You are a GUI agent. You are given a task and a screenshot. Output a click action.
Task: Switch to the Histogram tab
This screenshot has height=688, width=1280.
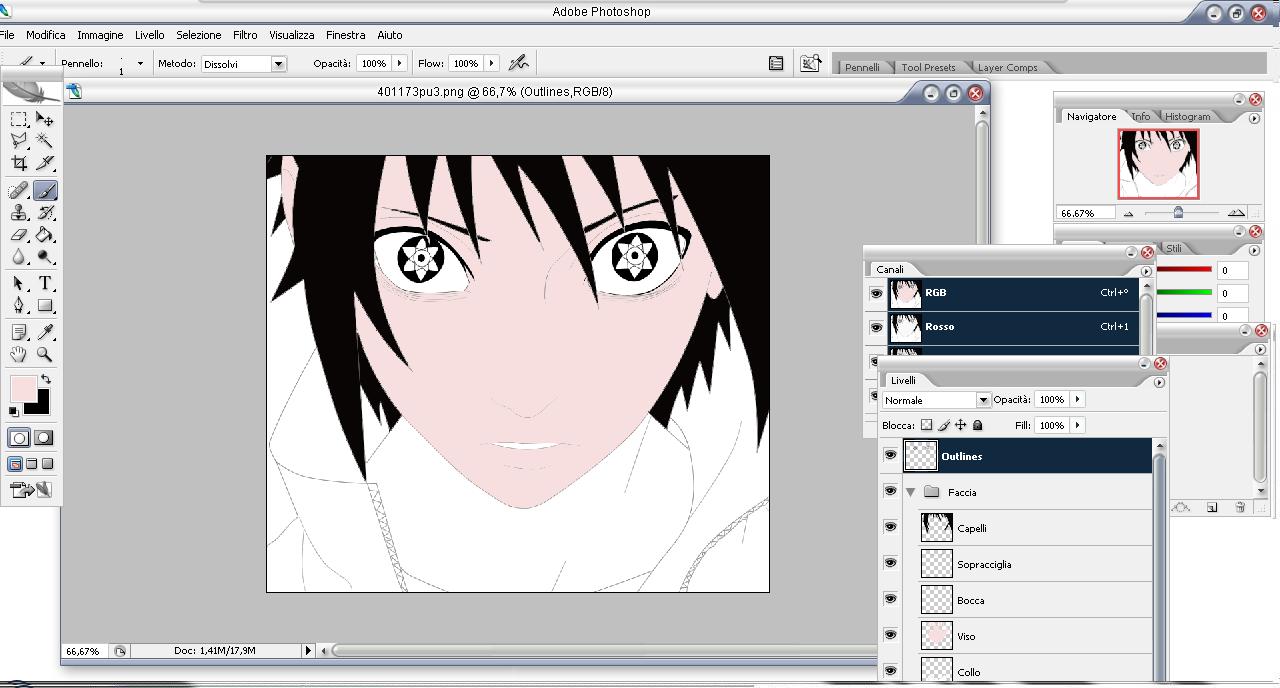(1187, 117)
